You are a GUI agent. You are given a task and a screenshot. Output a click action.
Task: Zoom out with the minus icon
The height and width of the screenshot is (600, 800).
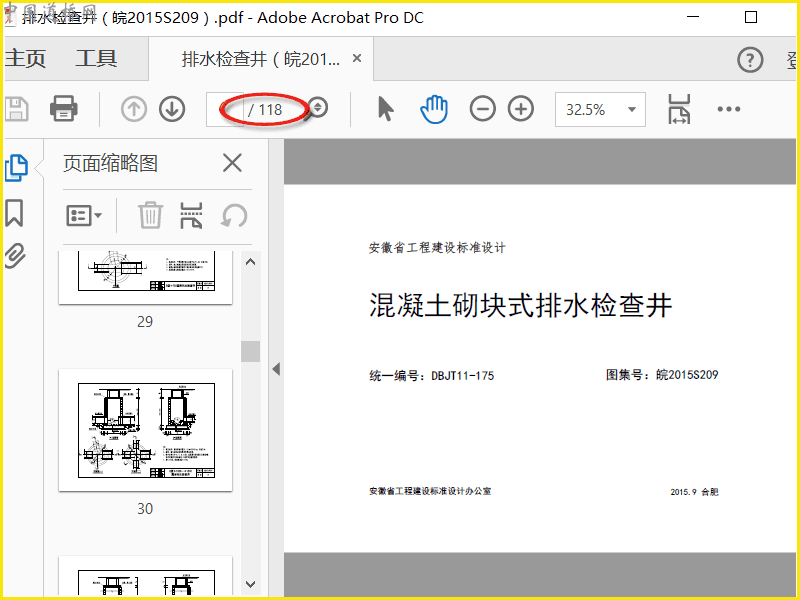click(x=483, y=109)
